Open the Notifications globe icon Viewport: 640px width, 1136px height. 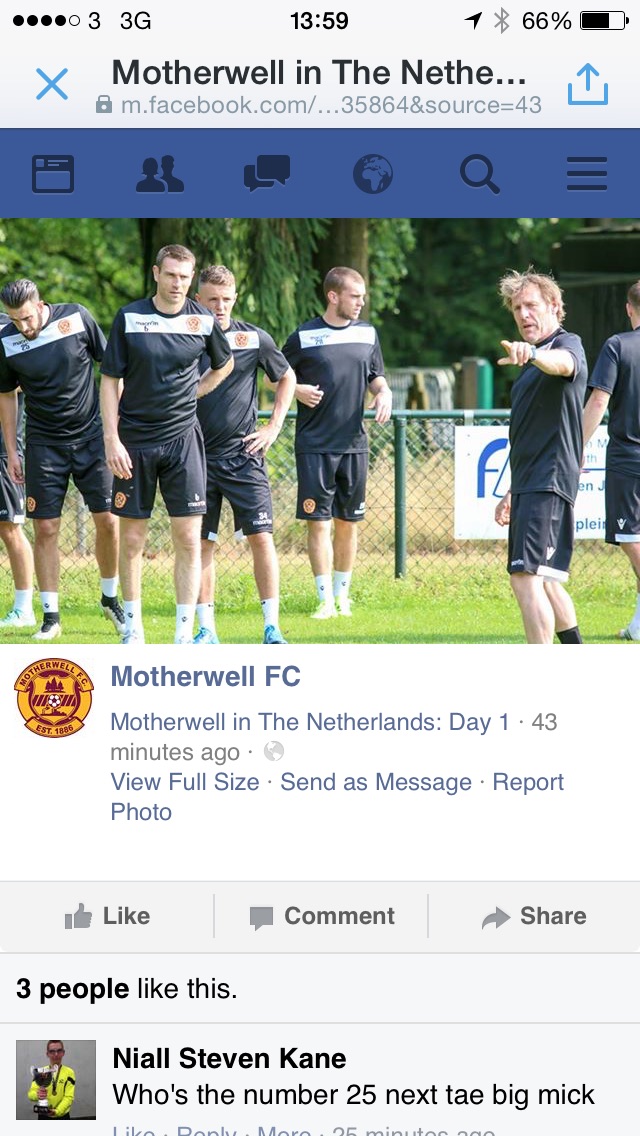(x=373, y=174)
